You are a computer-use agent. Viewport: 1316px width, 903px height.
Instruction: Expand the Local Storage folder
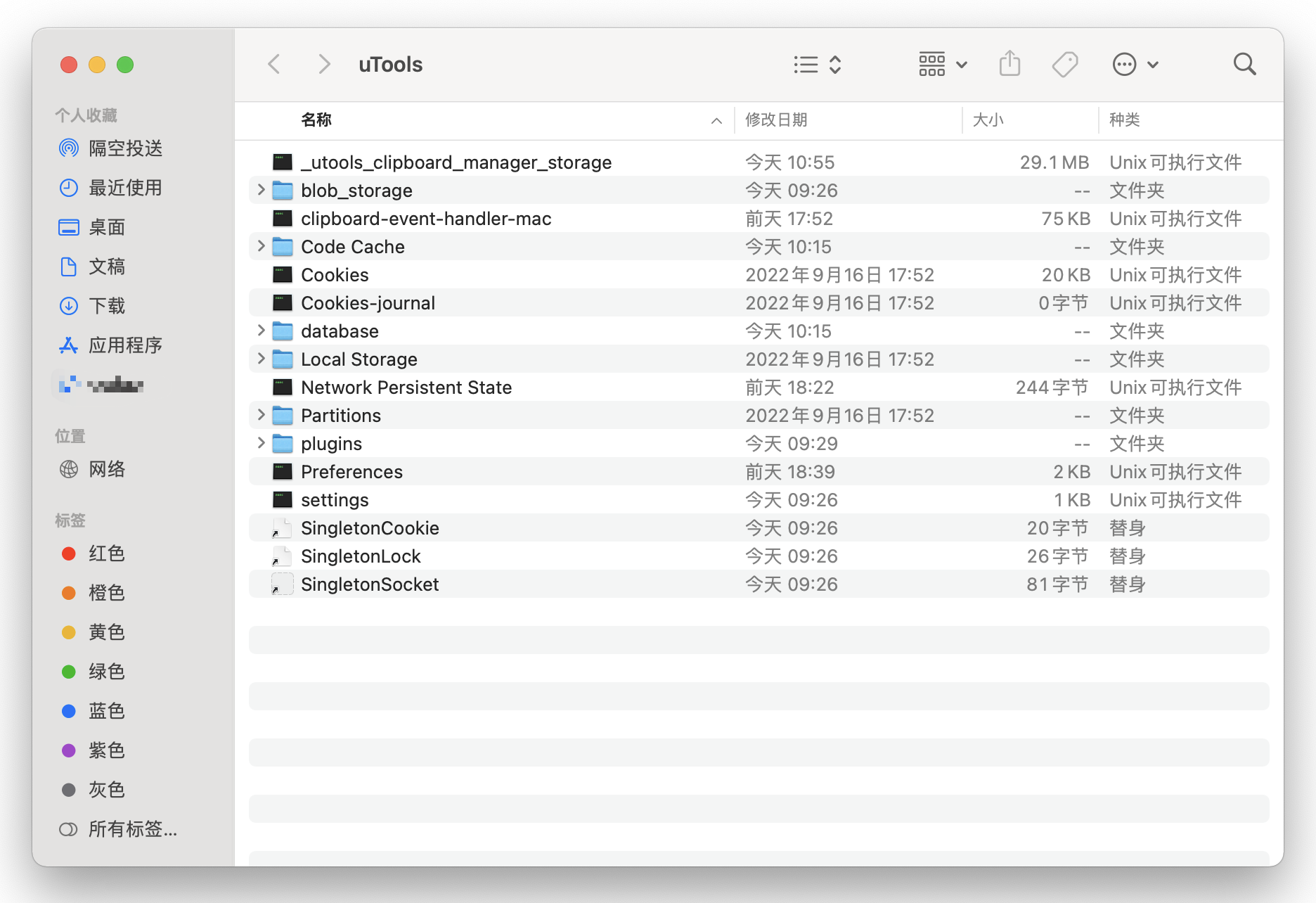point(261,359)
